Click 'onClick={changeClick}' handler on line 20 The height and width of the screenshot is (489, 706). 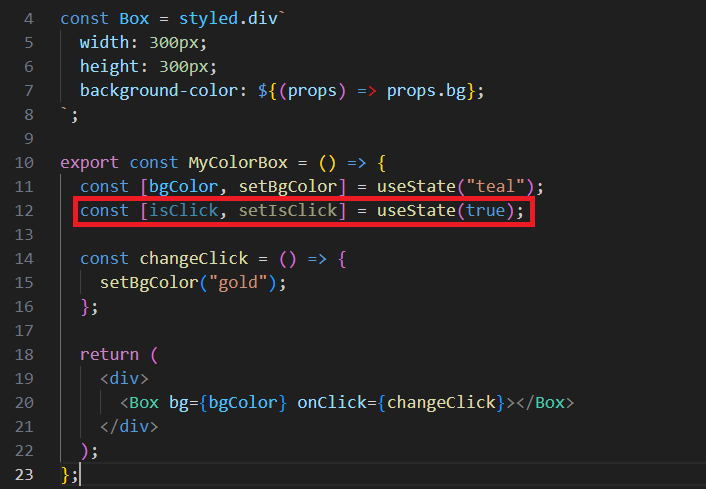401,403
